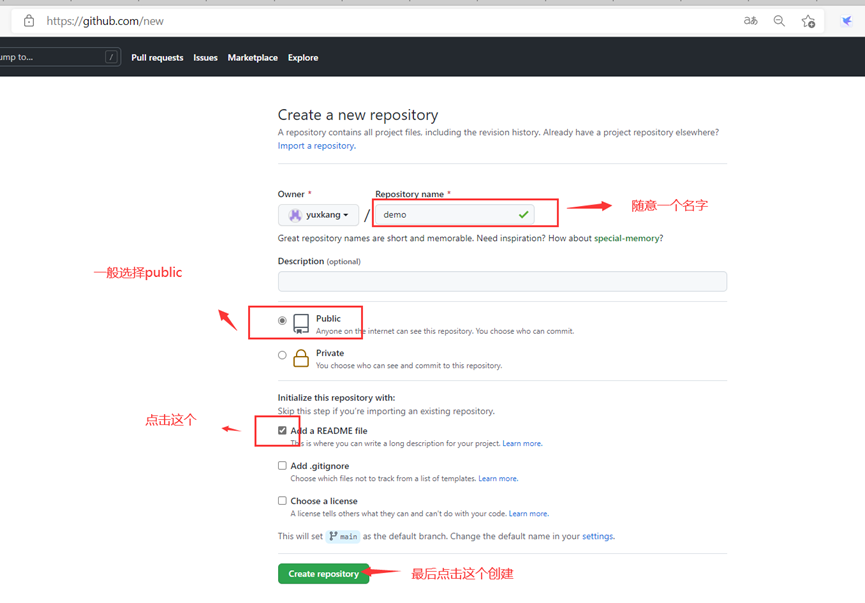The image size is (865, 603).
Task: Click the Repository name field label
Action: [409, 194]
